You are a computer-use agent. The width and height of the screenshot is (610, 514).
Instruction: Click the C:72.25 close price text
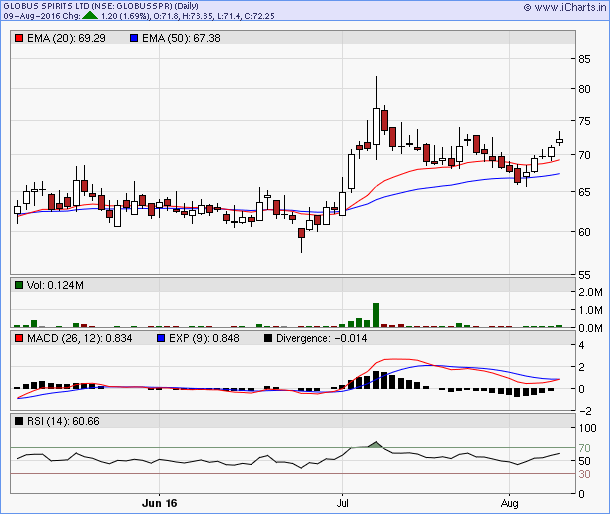pos(259,16)
